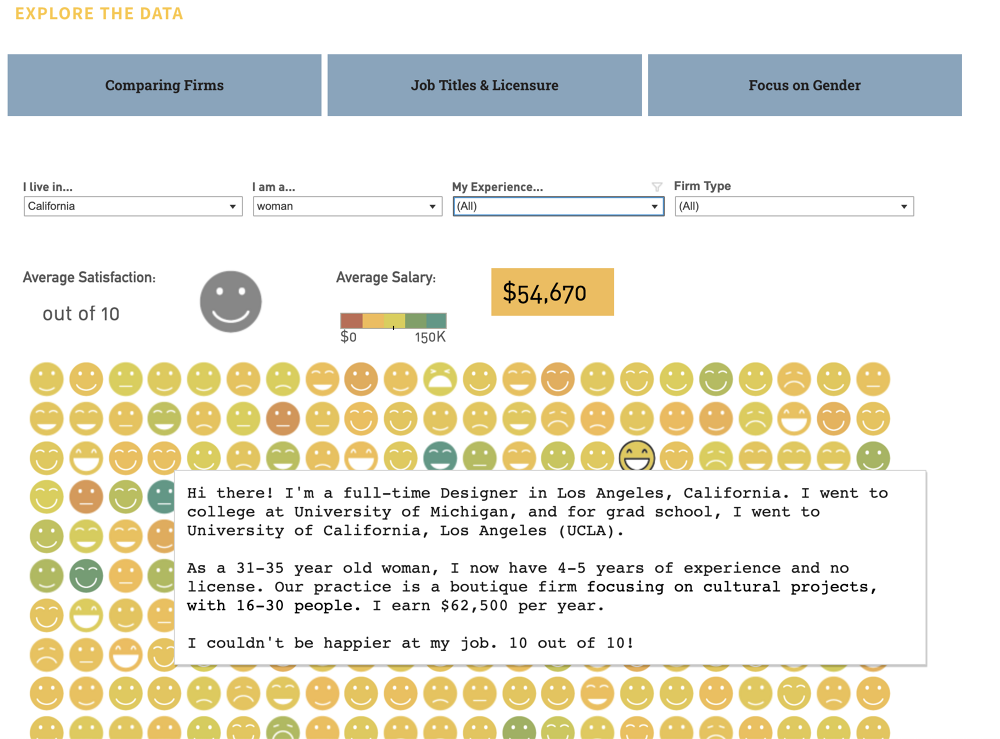
Task: Click the last green smiley in third row
Action: pos(872,457)
